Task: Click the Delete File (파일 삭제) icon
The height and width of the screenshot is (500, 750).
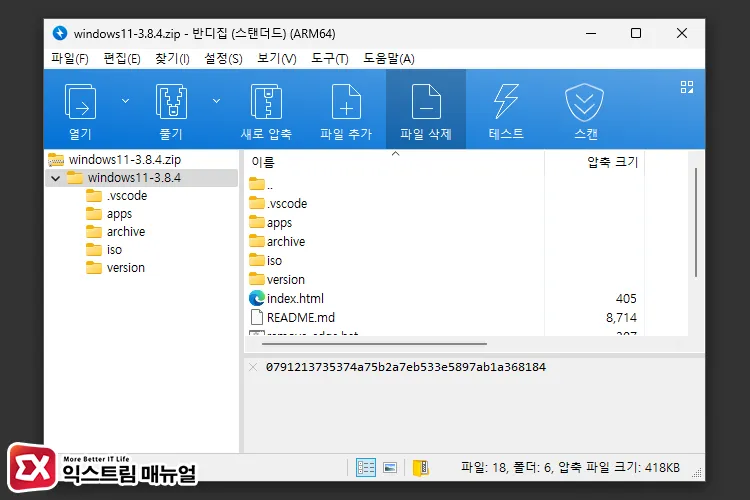Action: (426, 101)
